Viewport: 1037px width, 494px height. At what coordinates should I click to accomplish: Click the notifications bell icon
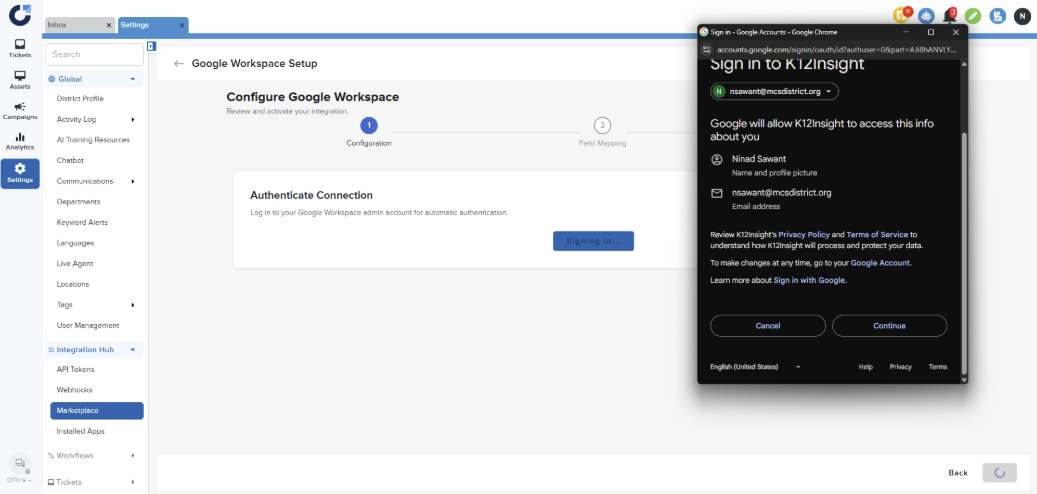coord(949,15)
